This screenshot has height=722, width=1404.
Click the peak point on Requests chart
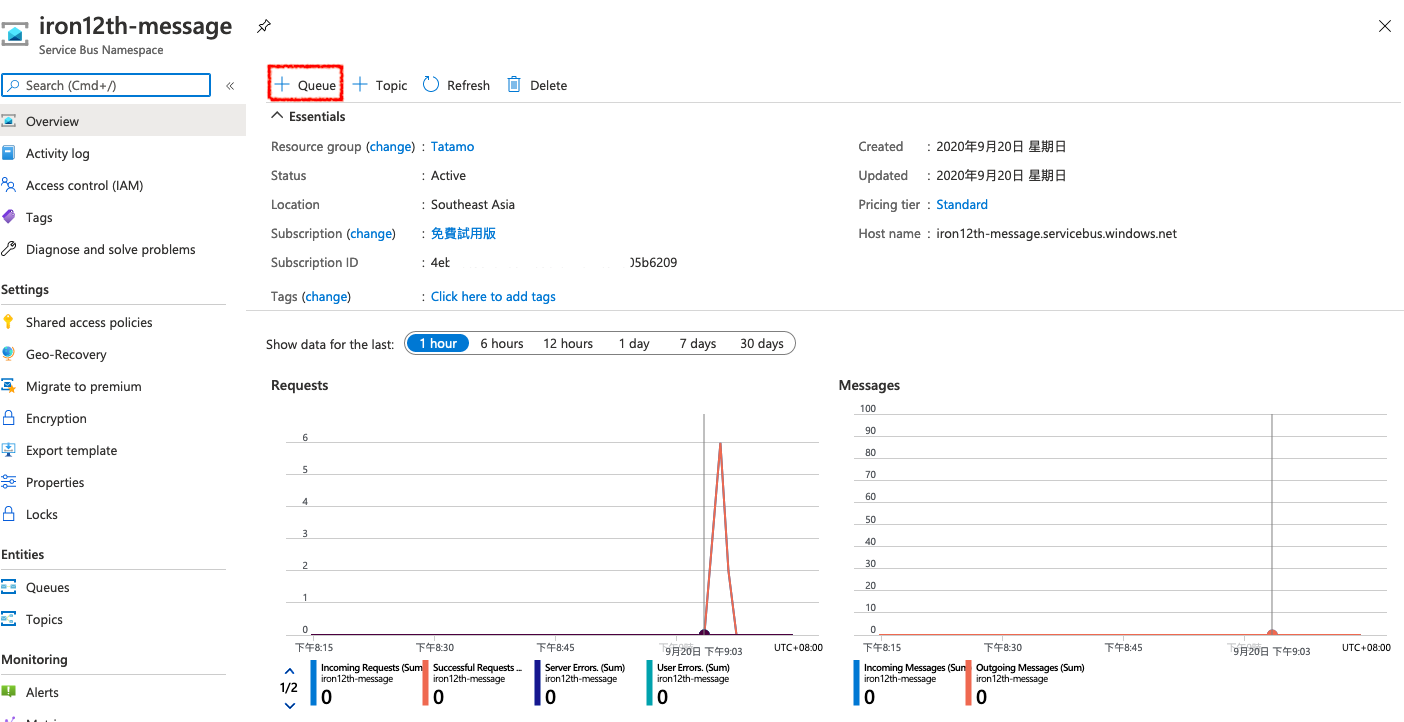pos(720,443)
